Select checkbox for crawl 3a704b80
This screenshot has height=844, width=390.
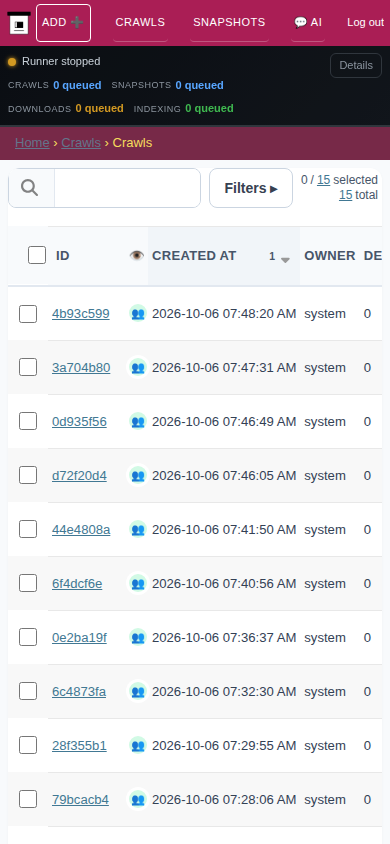pyautogui.click(x=28, y=368)
